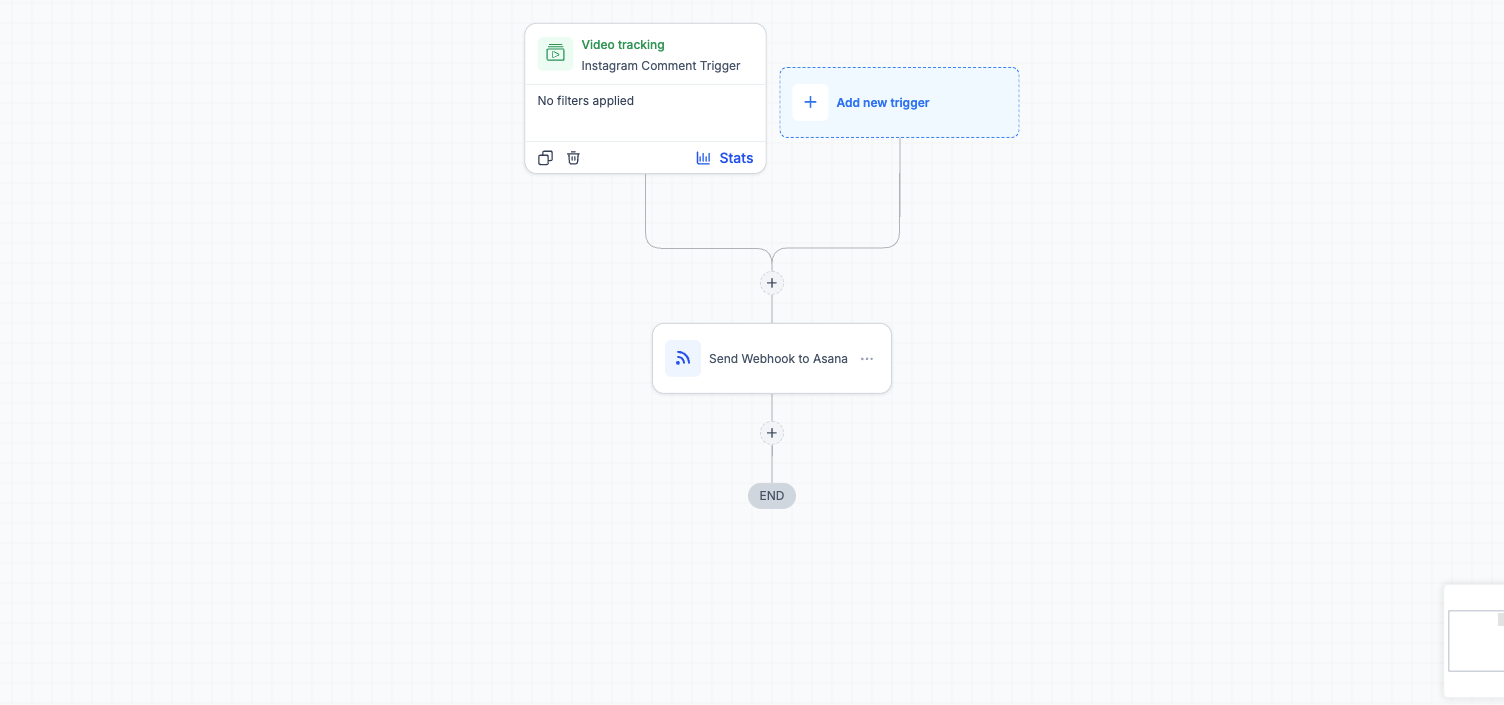Screen dimensions: 1504x705
Task: Duplicate the Instagram Comment Trigger card
Action: pos(545,158)
